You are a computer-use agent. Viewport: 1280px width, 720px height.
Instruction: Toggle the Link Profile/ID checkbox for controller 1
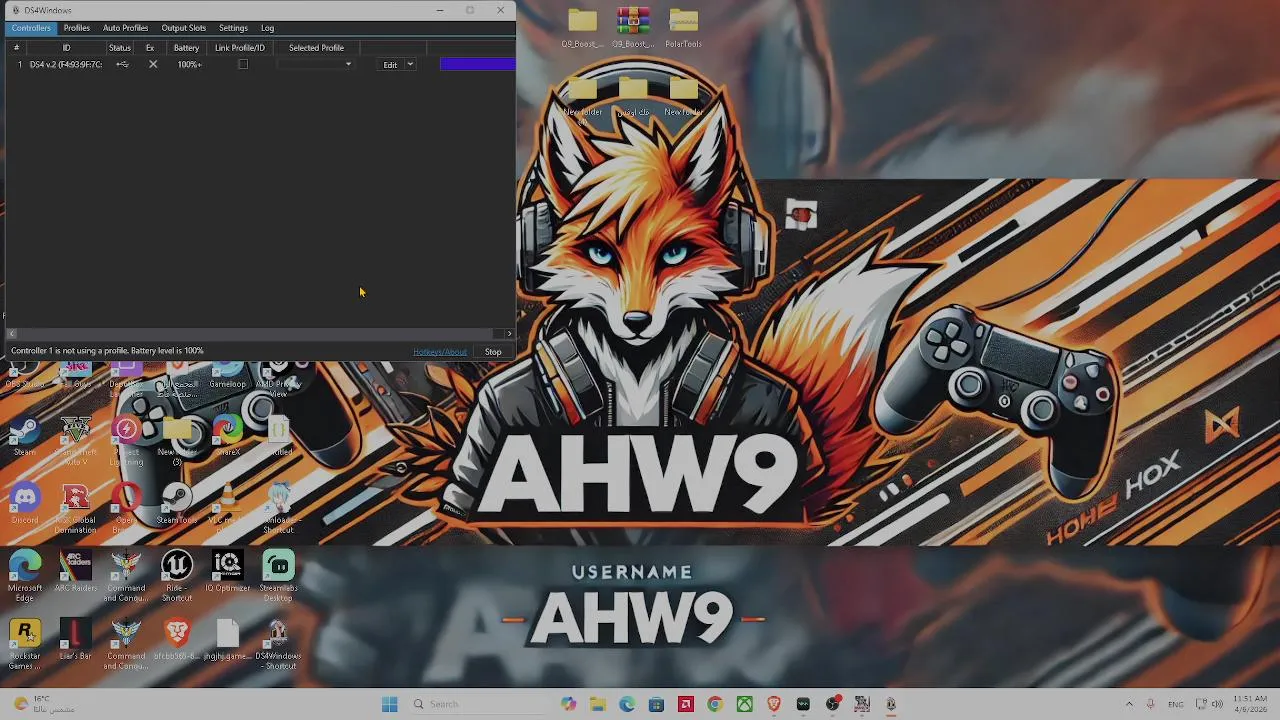(x=243, y=64)
